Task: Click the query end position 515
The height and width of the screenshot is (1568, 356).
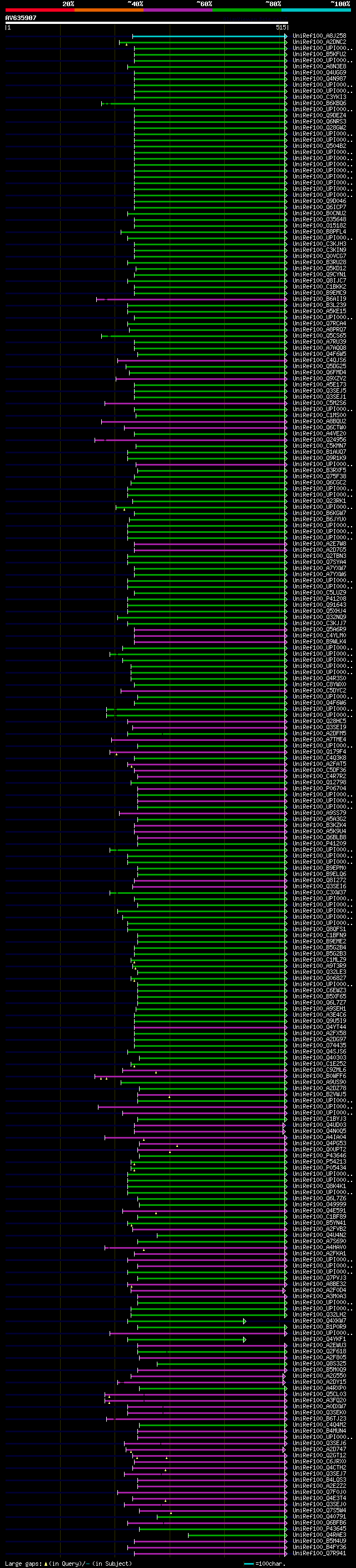Action: [281, 27]
